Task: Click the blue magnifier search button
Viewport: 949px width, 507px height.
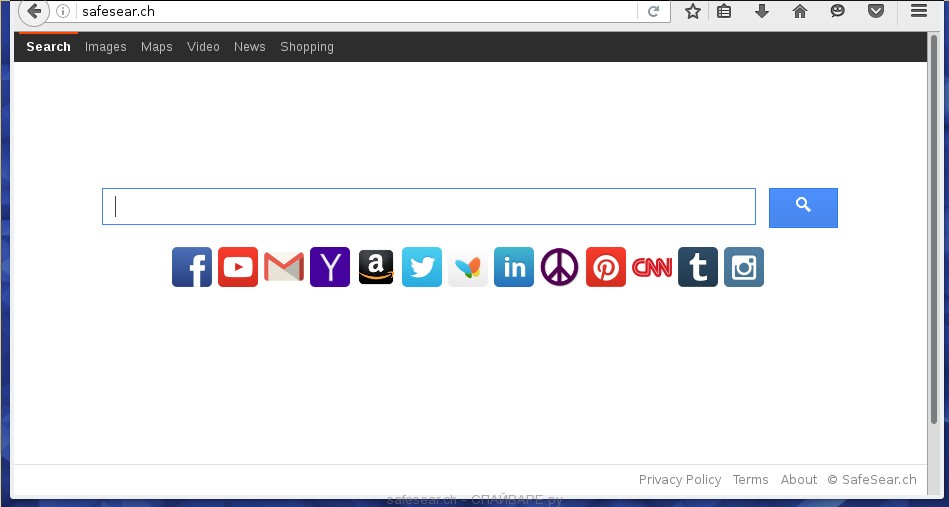Action: (x=803, y=208)
